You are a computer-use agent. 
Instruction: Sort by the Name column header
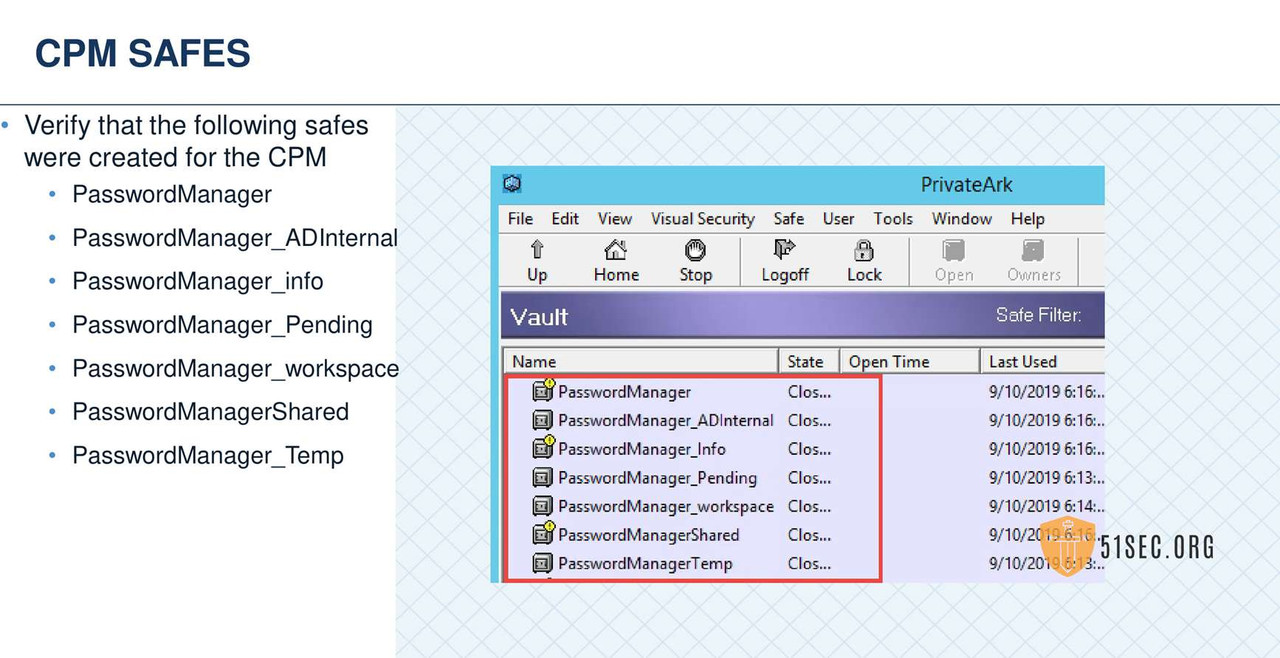coord(641,361)
